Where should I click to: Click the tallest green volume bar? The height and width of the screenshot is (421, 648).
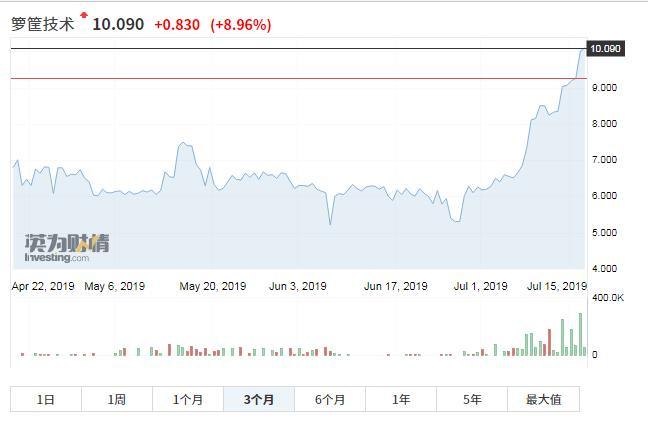pos(580,333)
